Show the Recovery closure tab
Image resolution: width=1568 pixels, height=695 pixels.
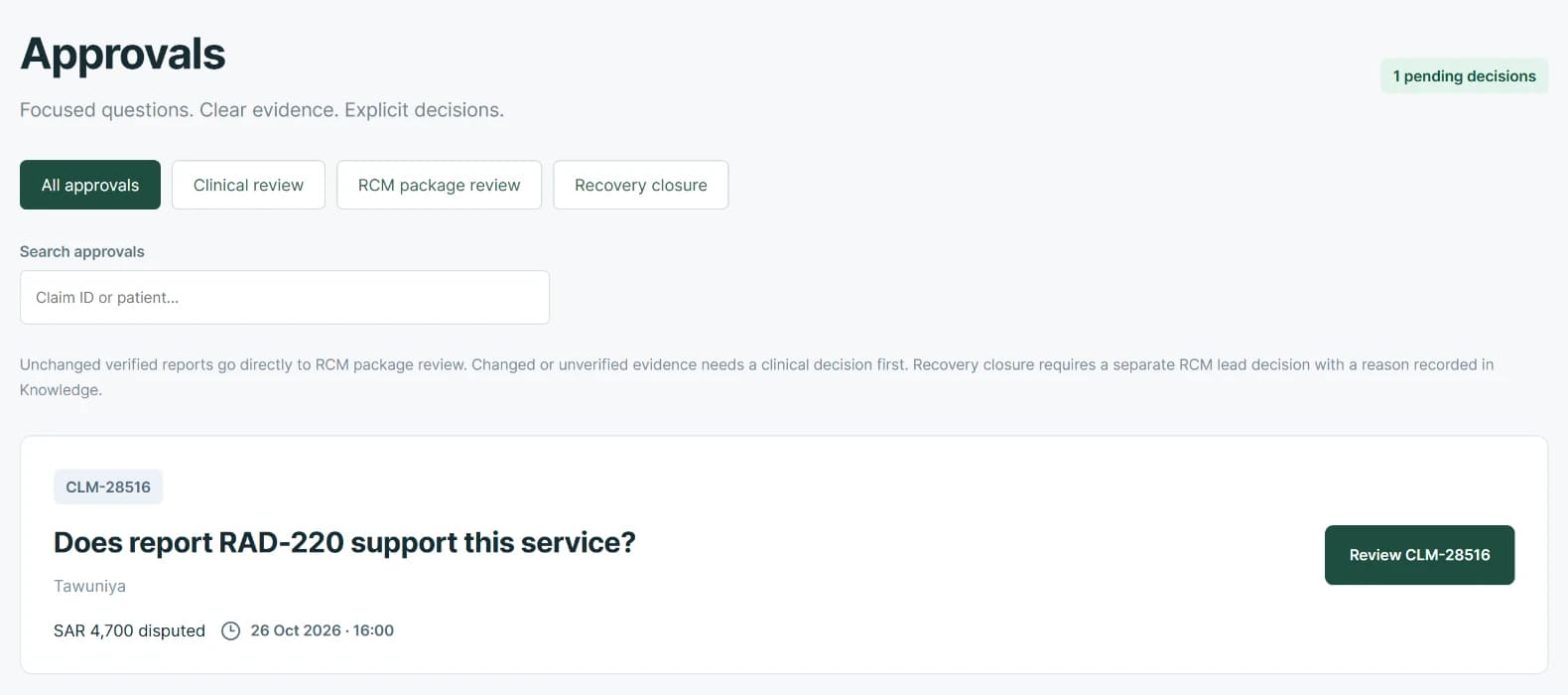click(x=640, y=185)
